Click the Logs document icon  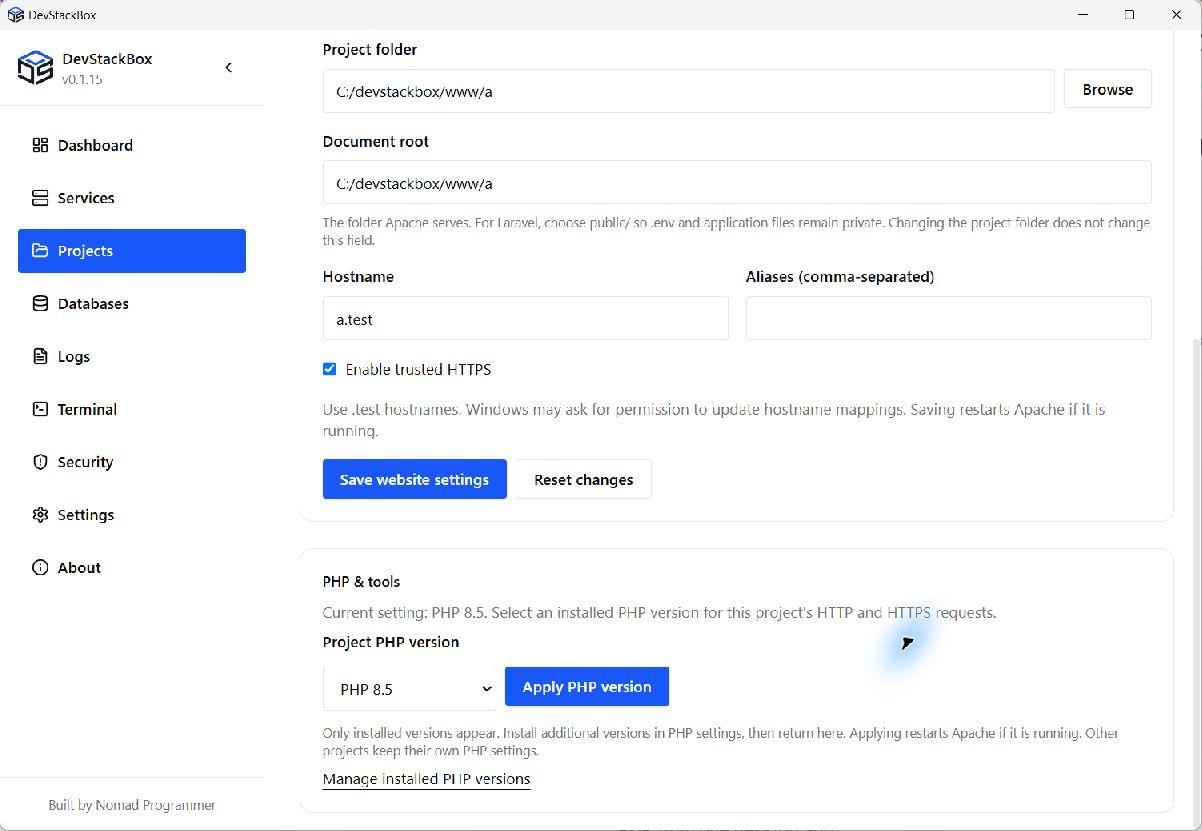click(x=40, y=357)
